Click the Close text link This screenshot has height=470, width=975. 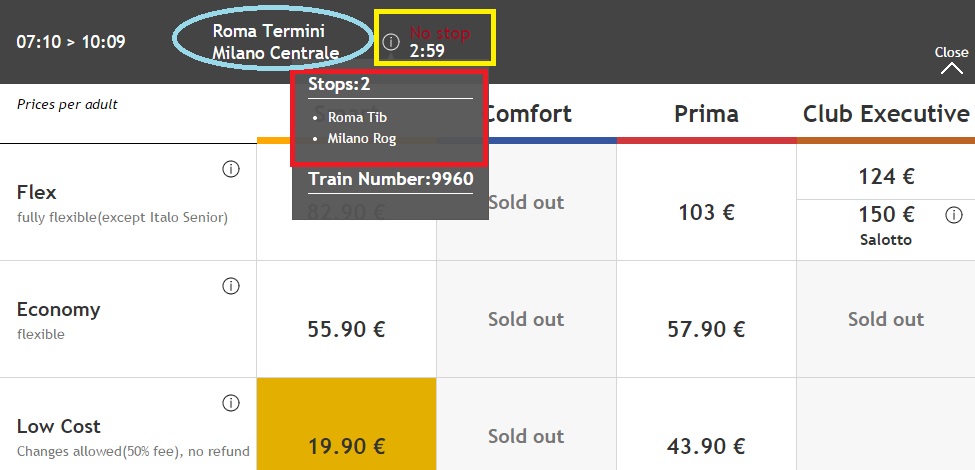pos(951,52)
